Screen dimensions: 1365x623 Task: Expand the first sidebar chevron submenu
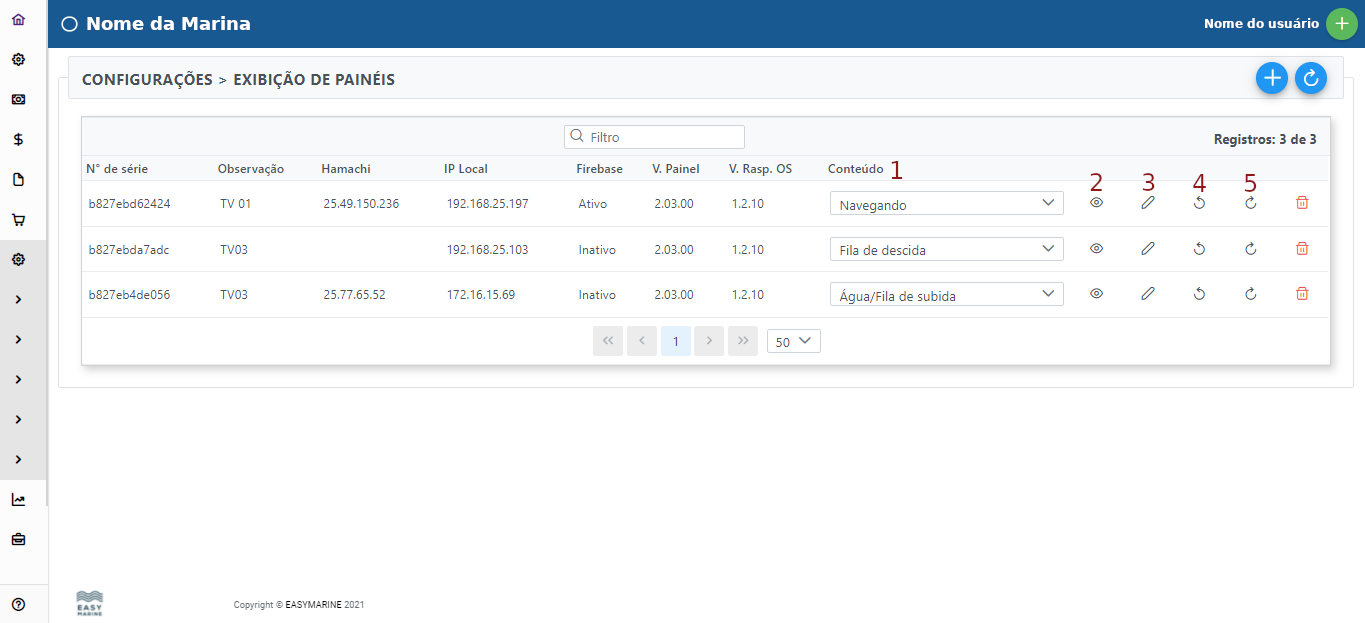click(x=18, y=300)
